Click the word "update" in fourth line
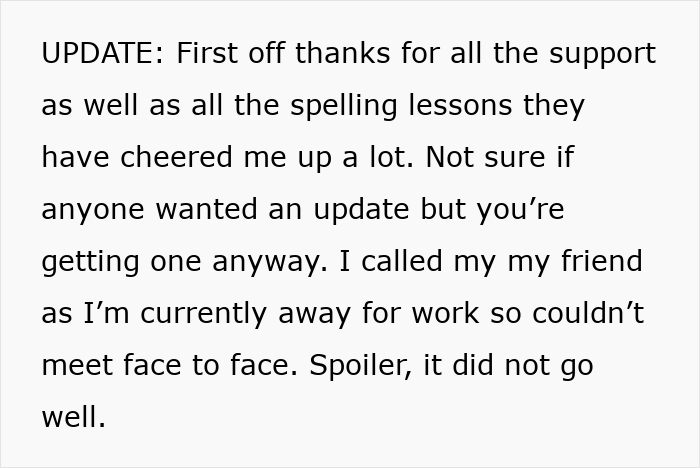The height and width of the screenshot is (468, 700). tap(362, 210)
